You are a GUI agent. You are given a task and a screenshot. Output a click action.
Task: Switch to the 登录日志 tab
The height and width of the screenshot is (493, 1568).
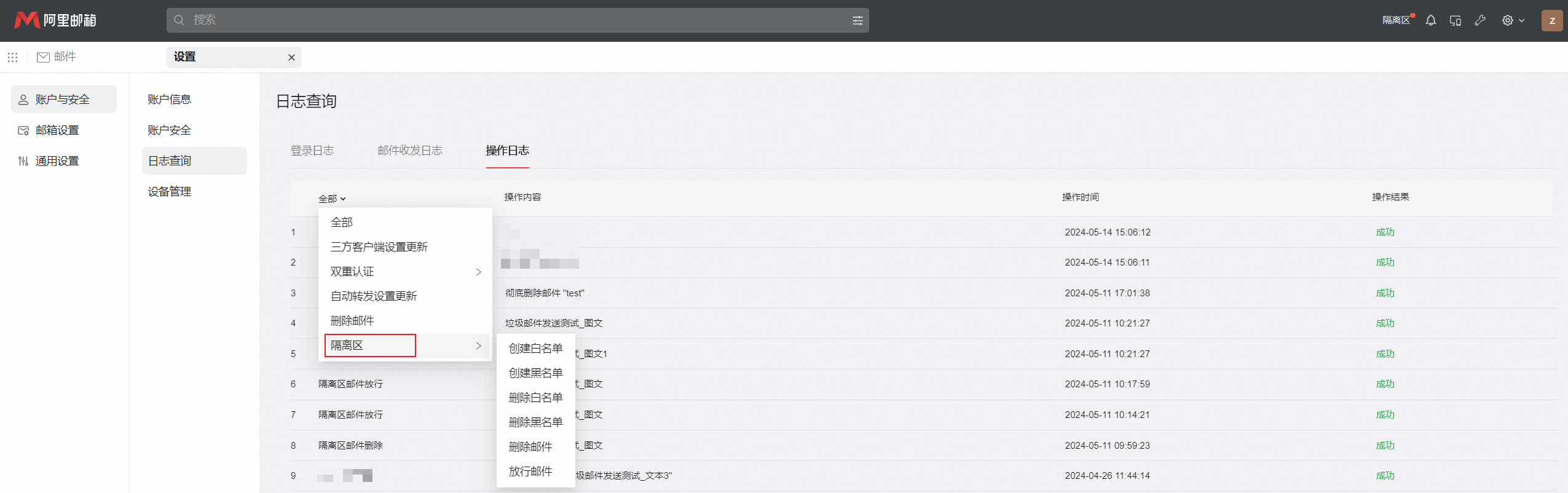point(312,151)
